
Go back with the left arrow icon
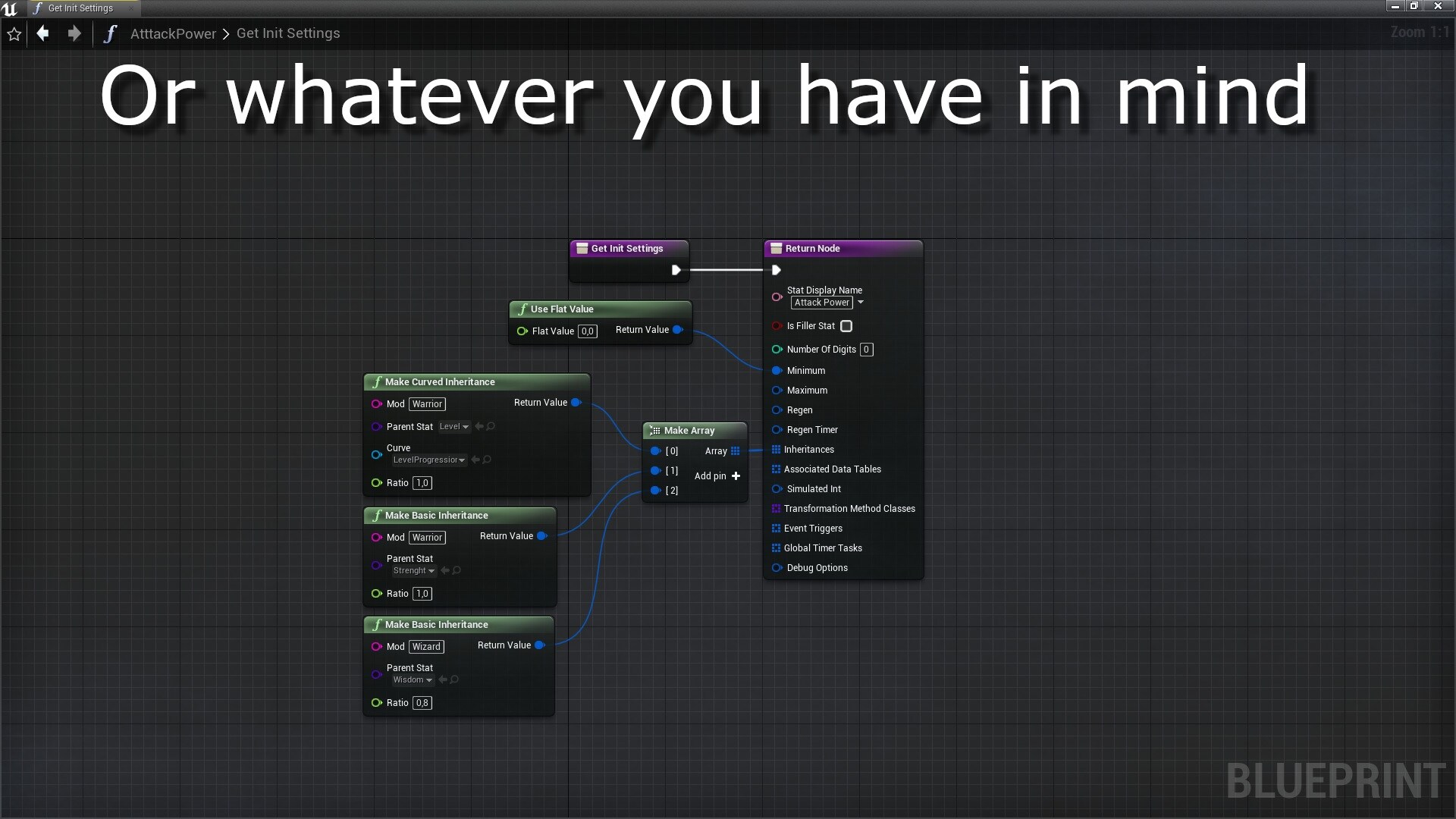43,33
